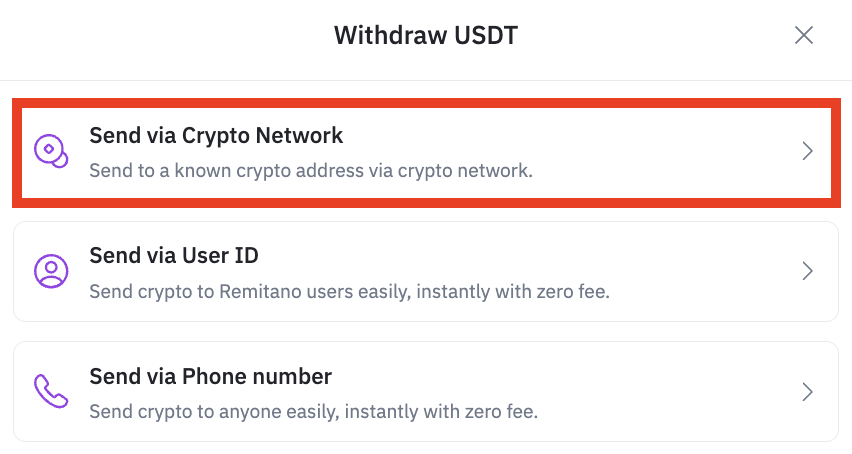Click the crypto coin icon
Image resolution: width=852 pixels, height=454 pixels.
tap(51, 151)
